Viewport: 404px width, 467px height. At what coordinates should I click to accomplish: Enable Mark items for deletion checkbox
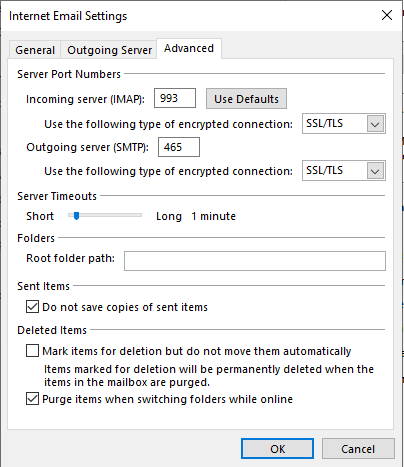point(32,351)
